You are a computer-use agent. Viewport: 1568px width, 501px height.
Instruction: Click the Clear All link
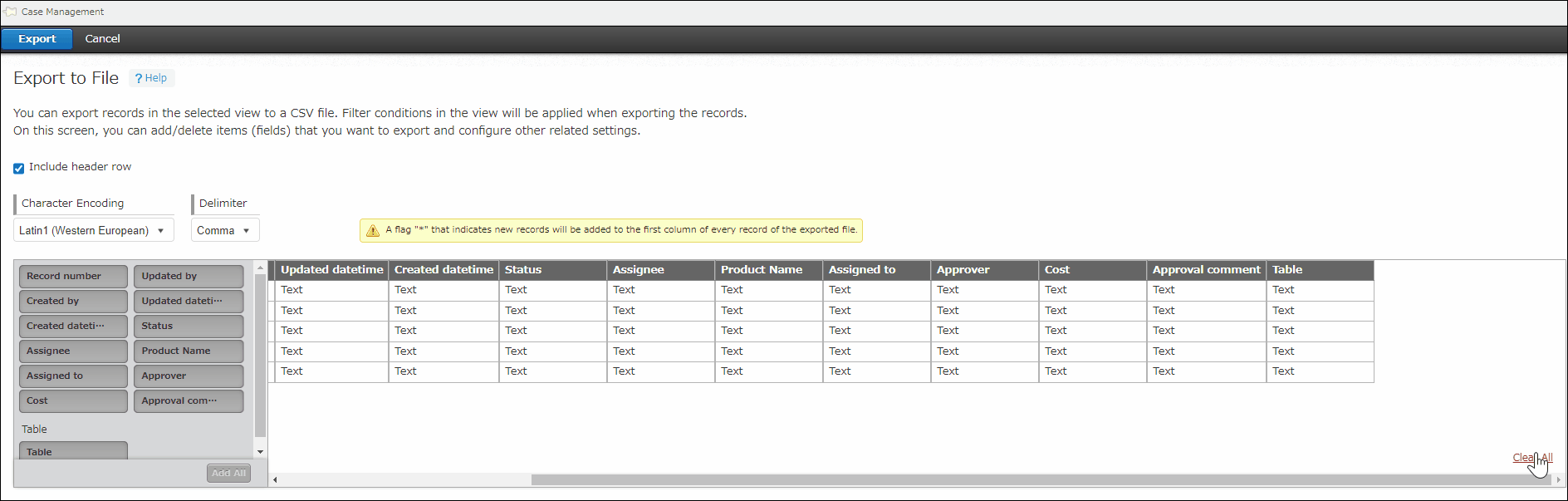click(x=1531, y=458)
